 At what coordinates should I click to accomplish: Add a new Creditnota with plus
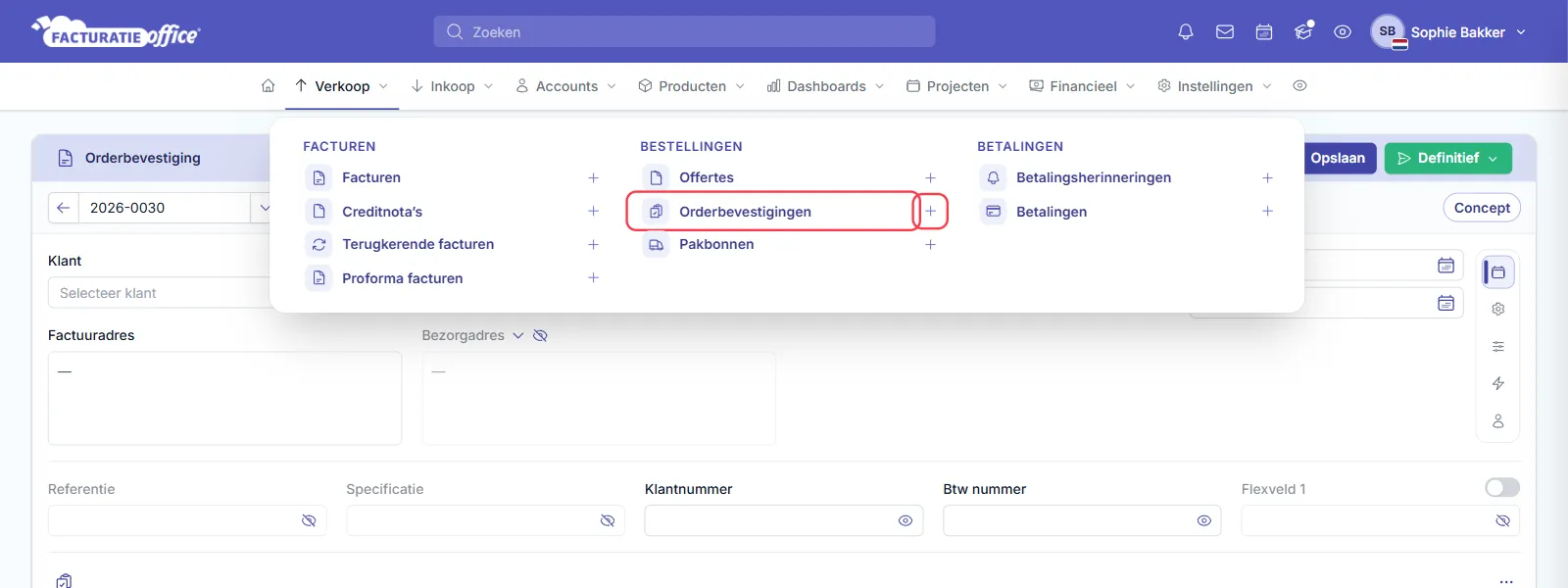pyautogui.click(x=593, y=212)
